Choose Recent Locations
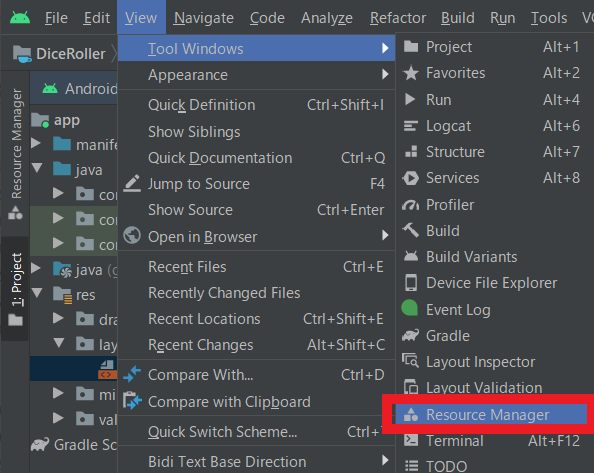This screenshot has height=473, width=594. tap(256, 319)
